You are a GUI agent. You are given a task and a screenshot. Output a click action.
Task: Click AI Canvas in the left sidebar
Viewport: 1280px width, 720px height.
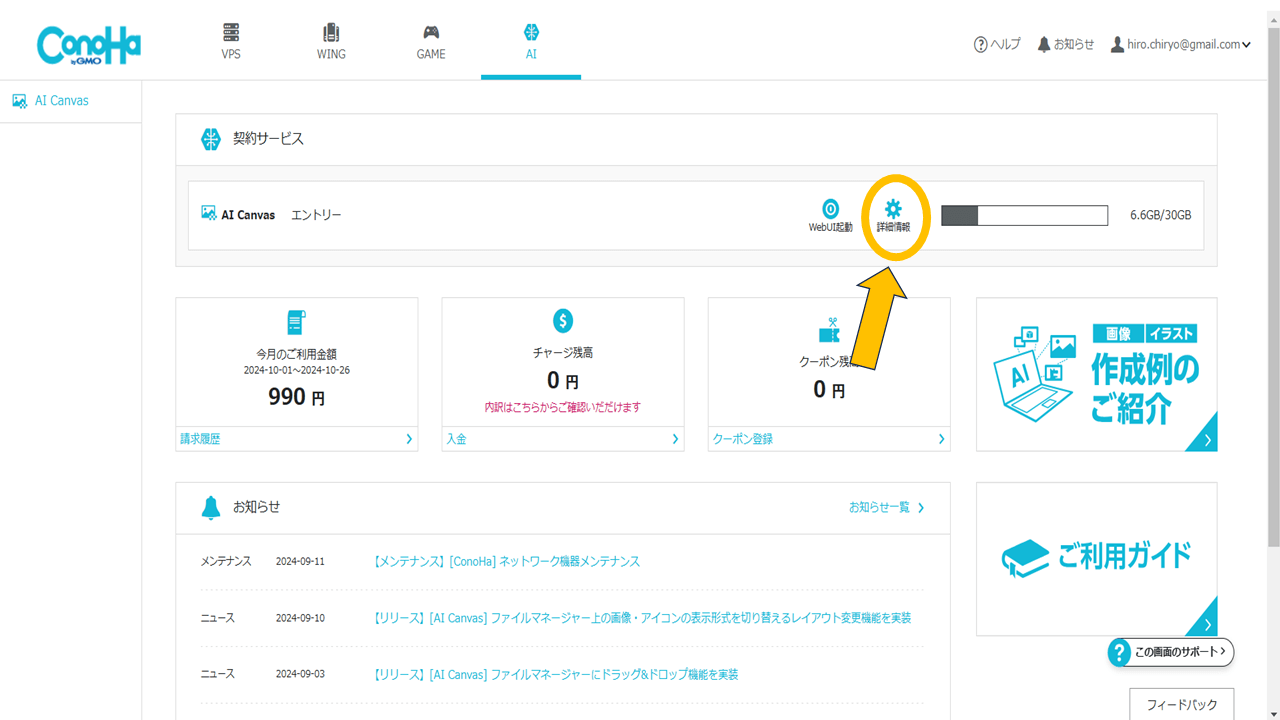(x=62, y=100)
